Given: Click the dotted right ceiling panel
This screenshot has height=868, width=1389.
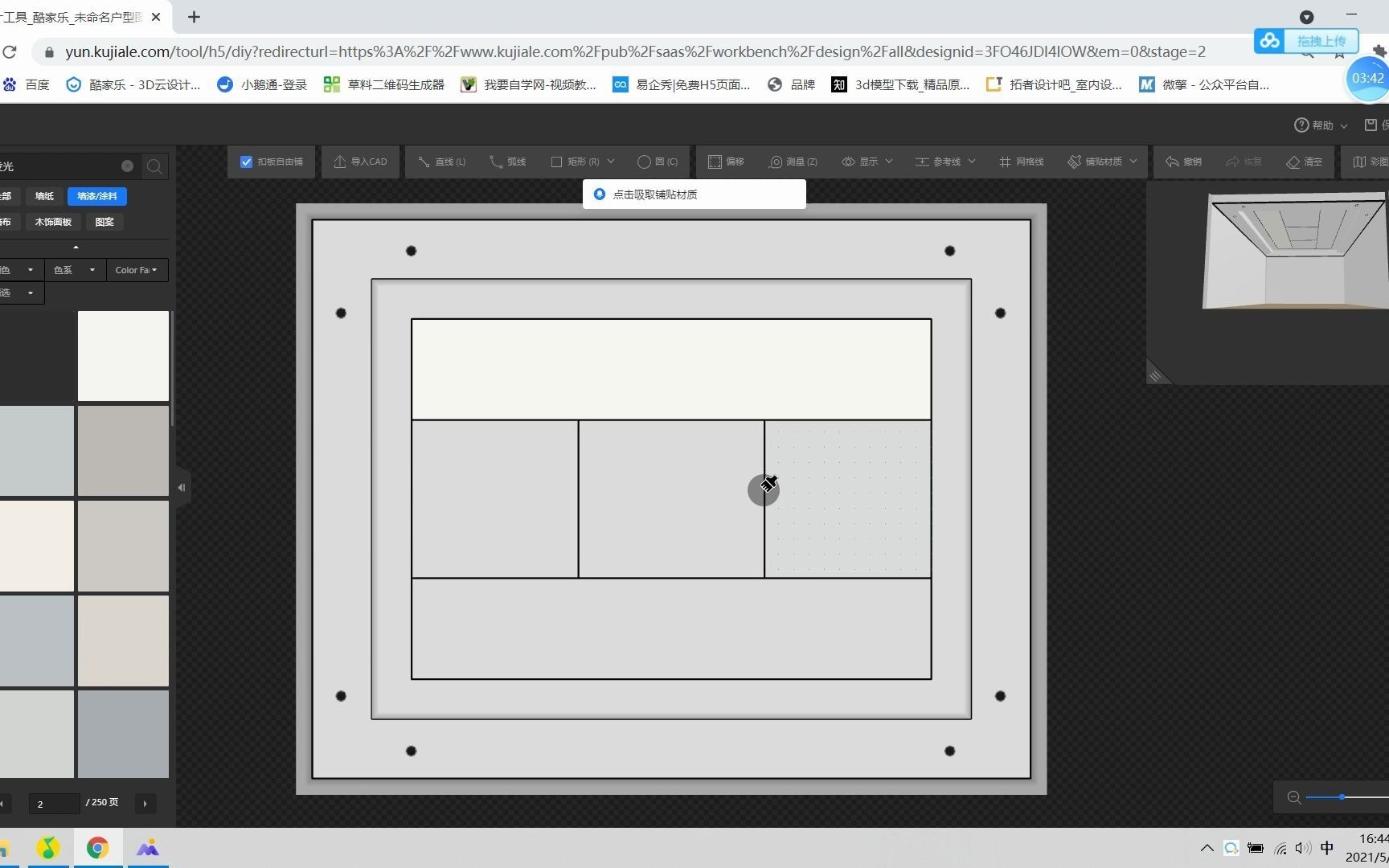Looking at the screenshot, I should [848, 498].
